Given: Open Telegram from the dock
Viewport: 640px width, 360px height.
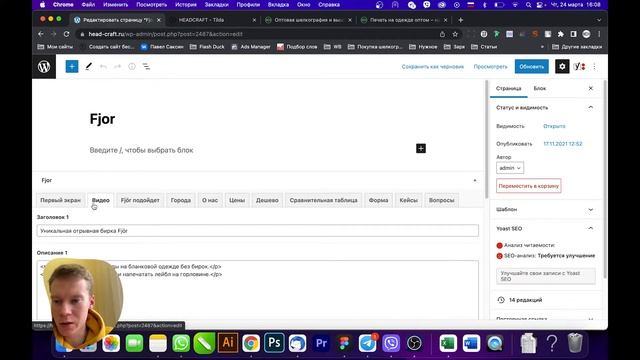Looking at the screenshot, I should tap(367, 343).
